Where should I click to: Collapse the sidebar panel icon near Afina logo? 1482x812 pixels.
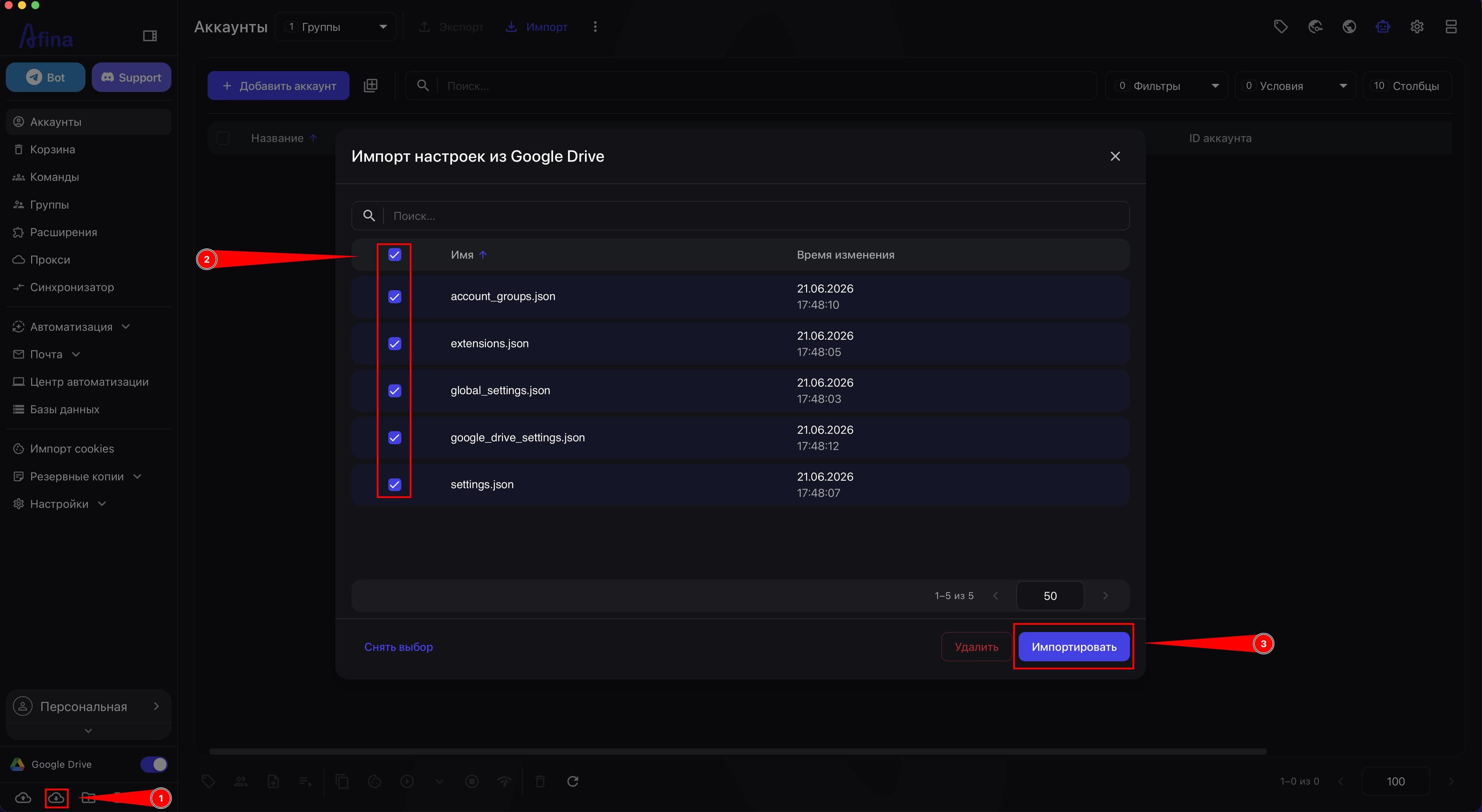150,36
